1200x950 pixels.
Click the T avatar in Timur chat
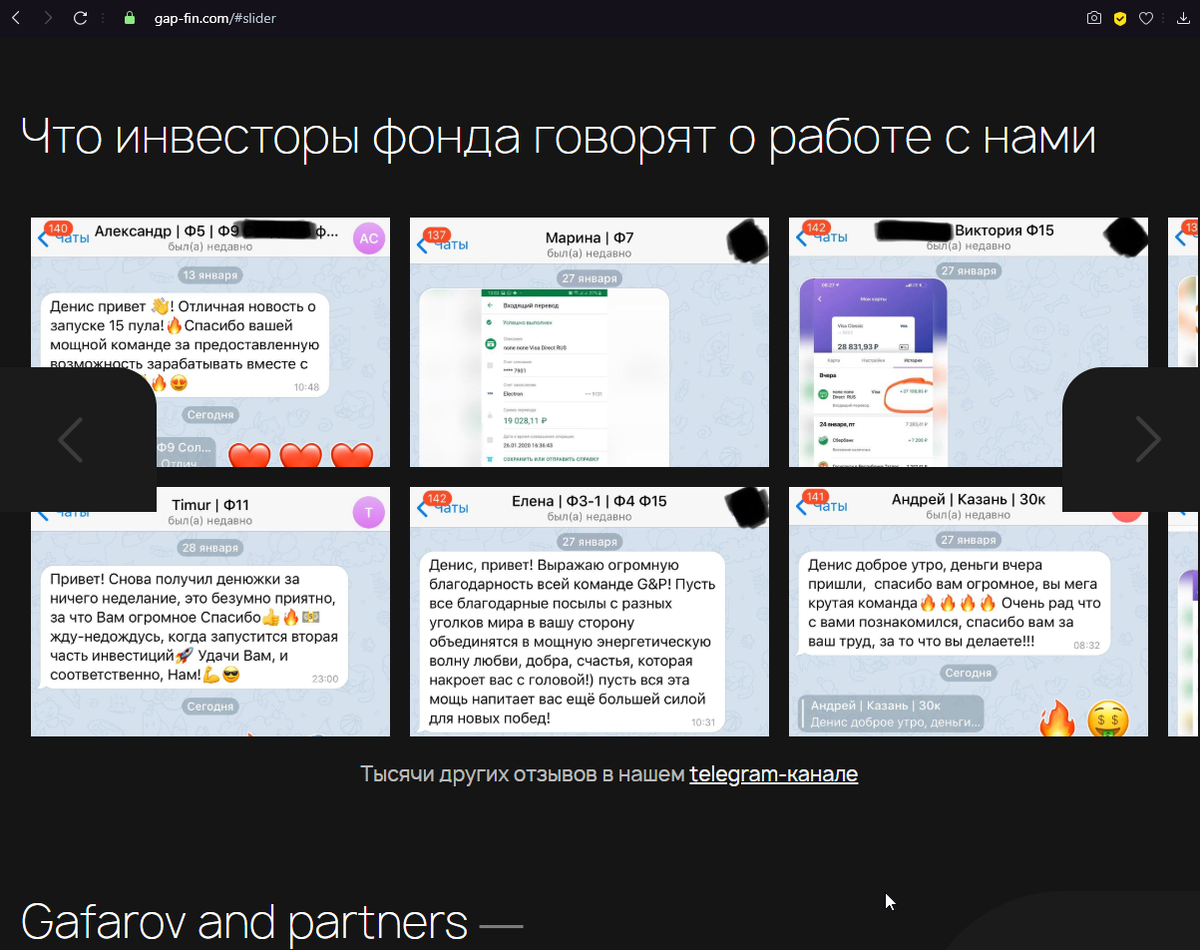(x=368, y=513)
